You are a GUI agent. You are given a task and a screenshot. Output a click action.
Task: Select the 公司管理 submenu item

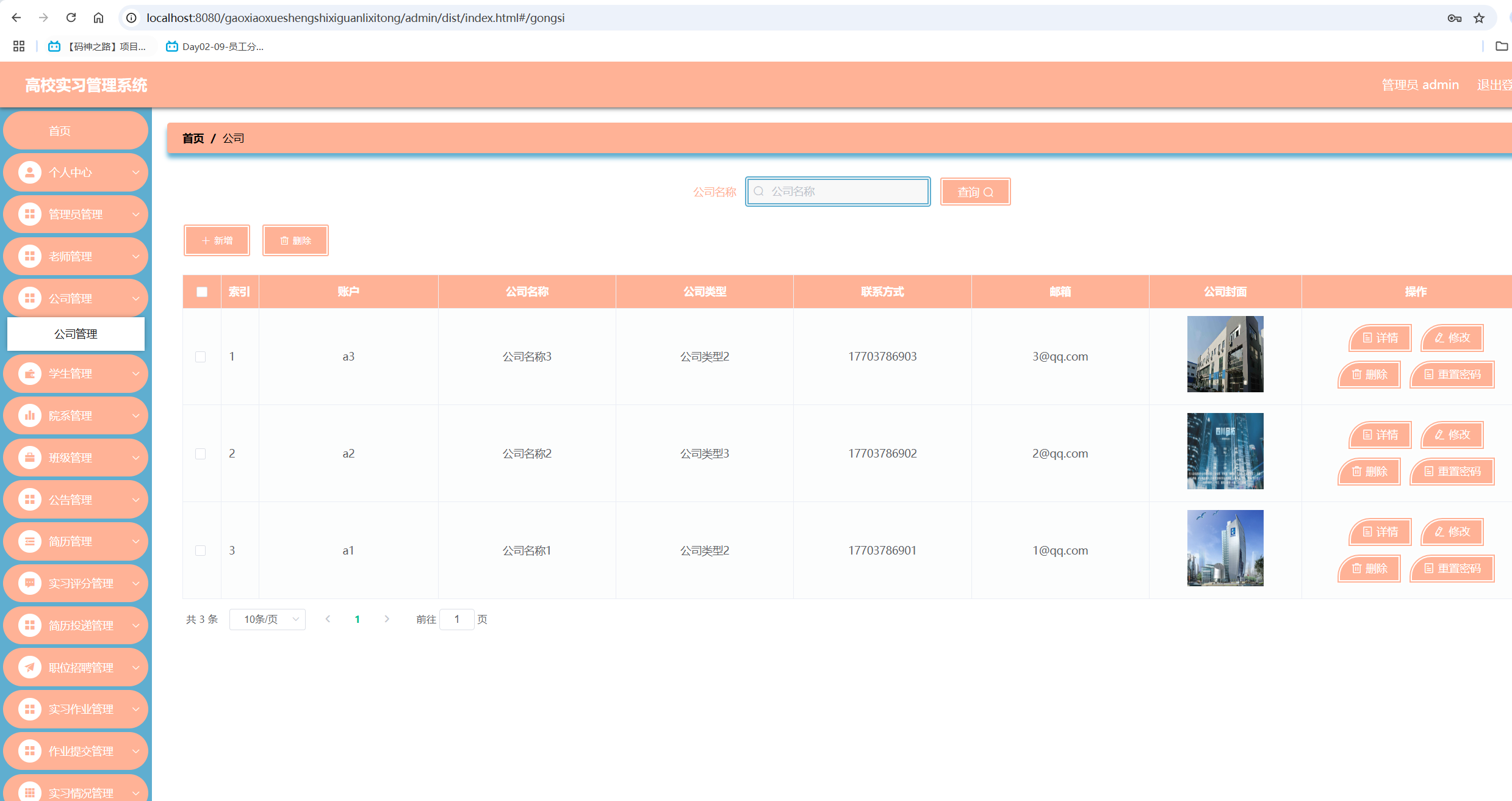tap(76, 334)
